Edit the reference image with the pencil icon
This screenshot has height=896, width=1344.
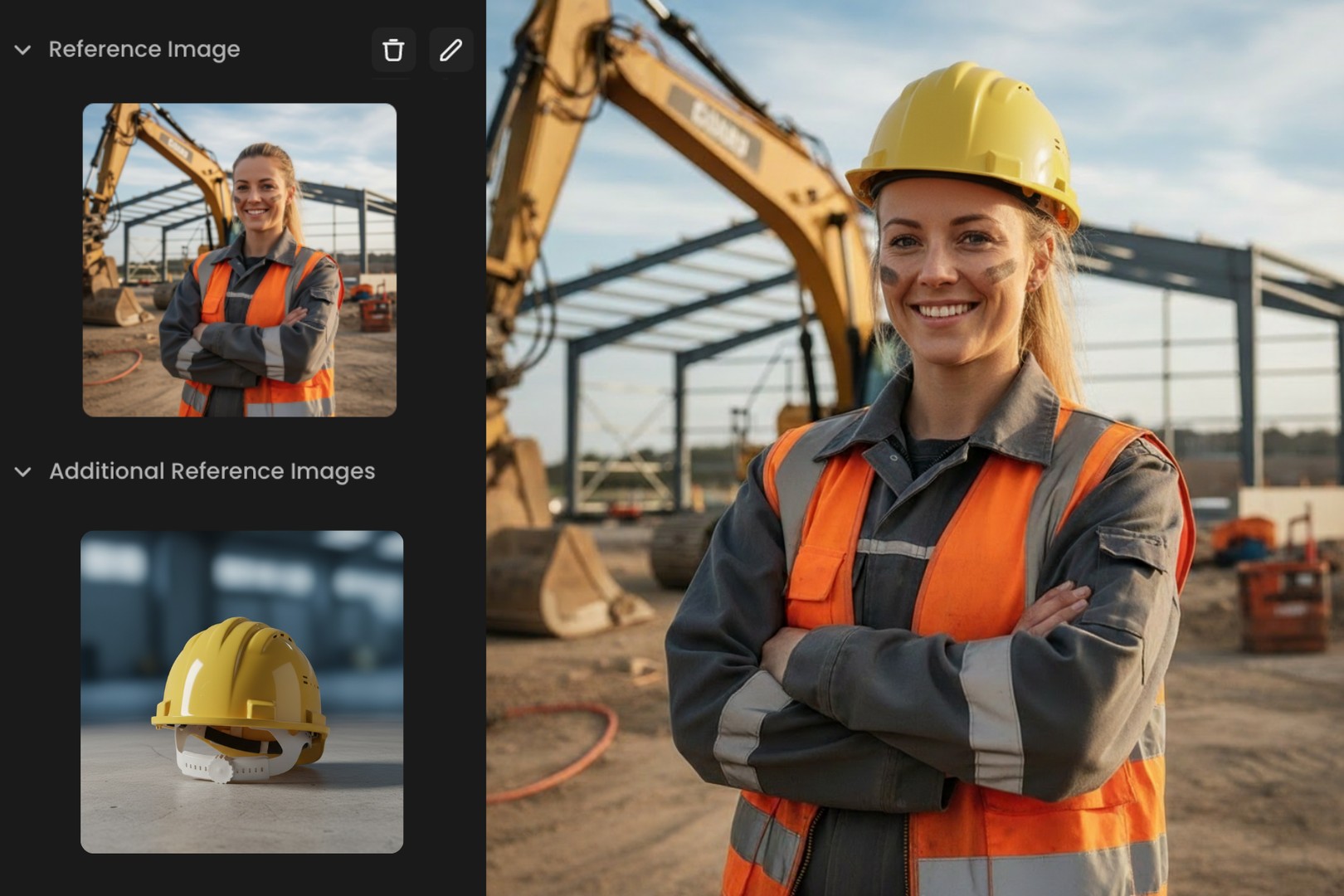[450, 50]
